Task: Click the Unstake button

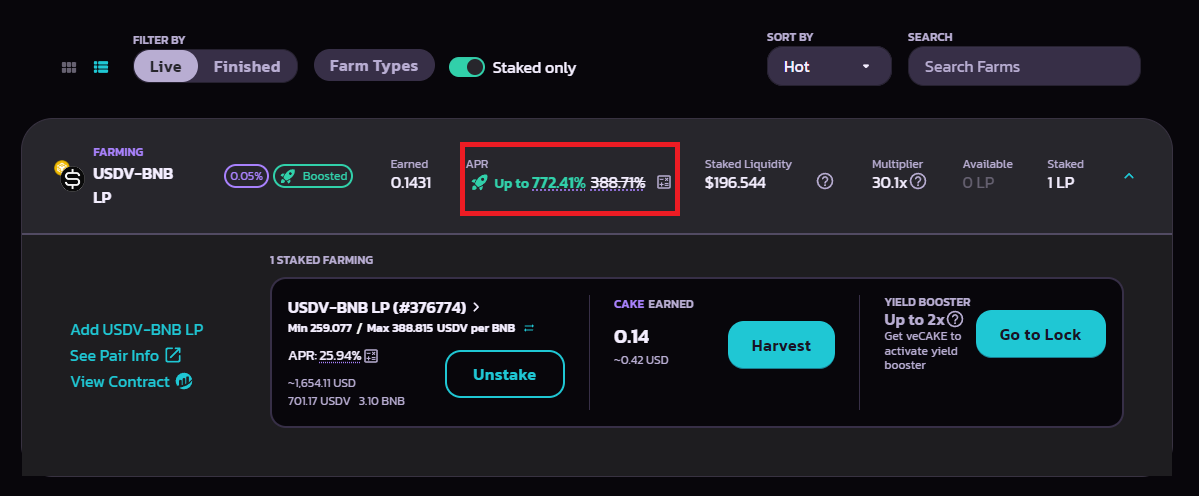Action: (504, 375)
